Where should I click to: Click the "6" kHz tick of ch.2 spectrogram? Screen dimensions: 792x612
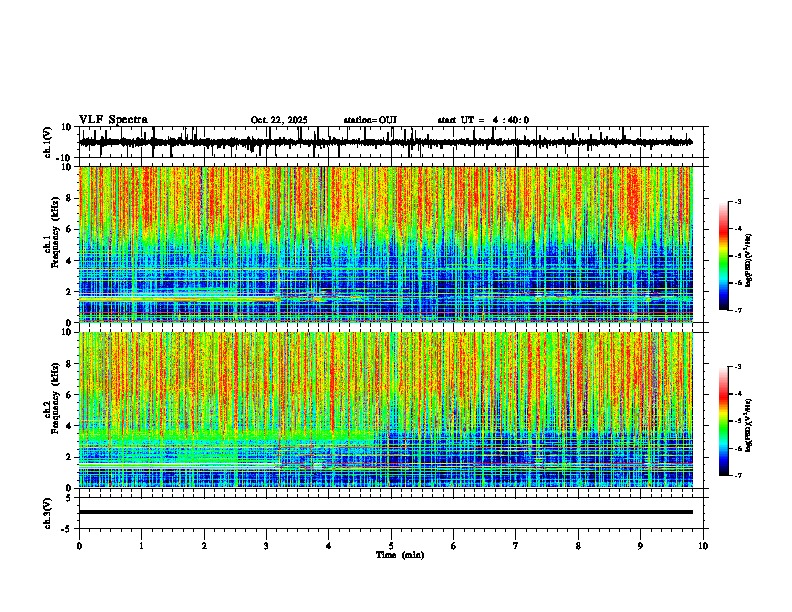[70, 395]
